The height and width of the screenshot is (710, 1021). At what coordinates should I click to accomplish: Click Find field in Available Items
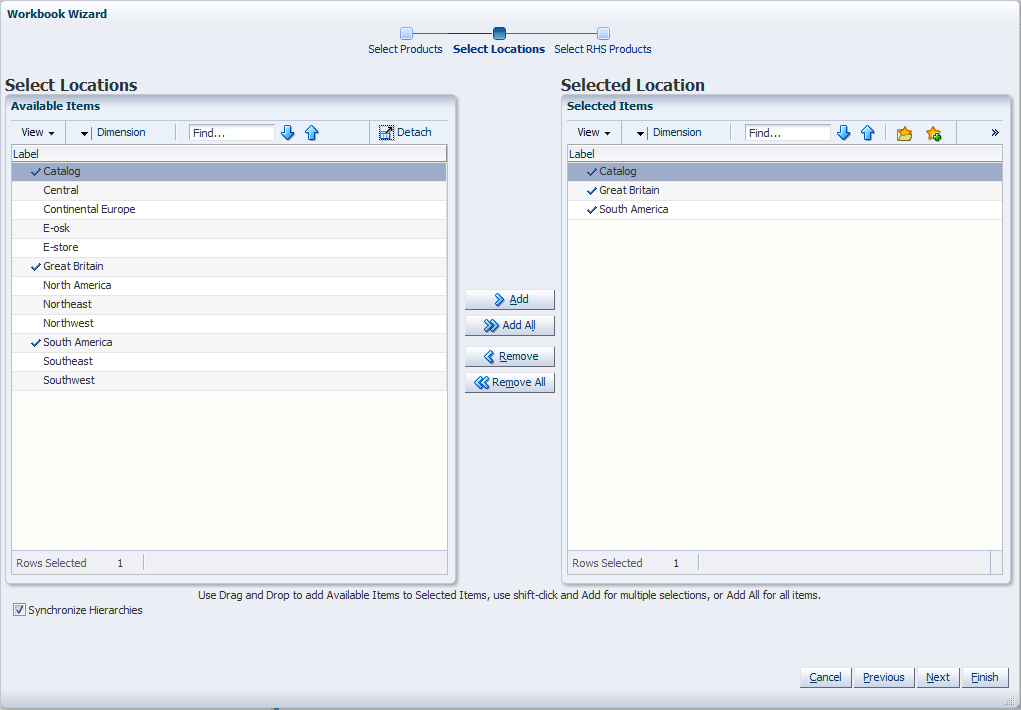[x=232, y=133]
